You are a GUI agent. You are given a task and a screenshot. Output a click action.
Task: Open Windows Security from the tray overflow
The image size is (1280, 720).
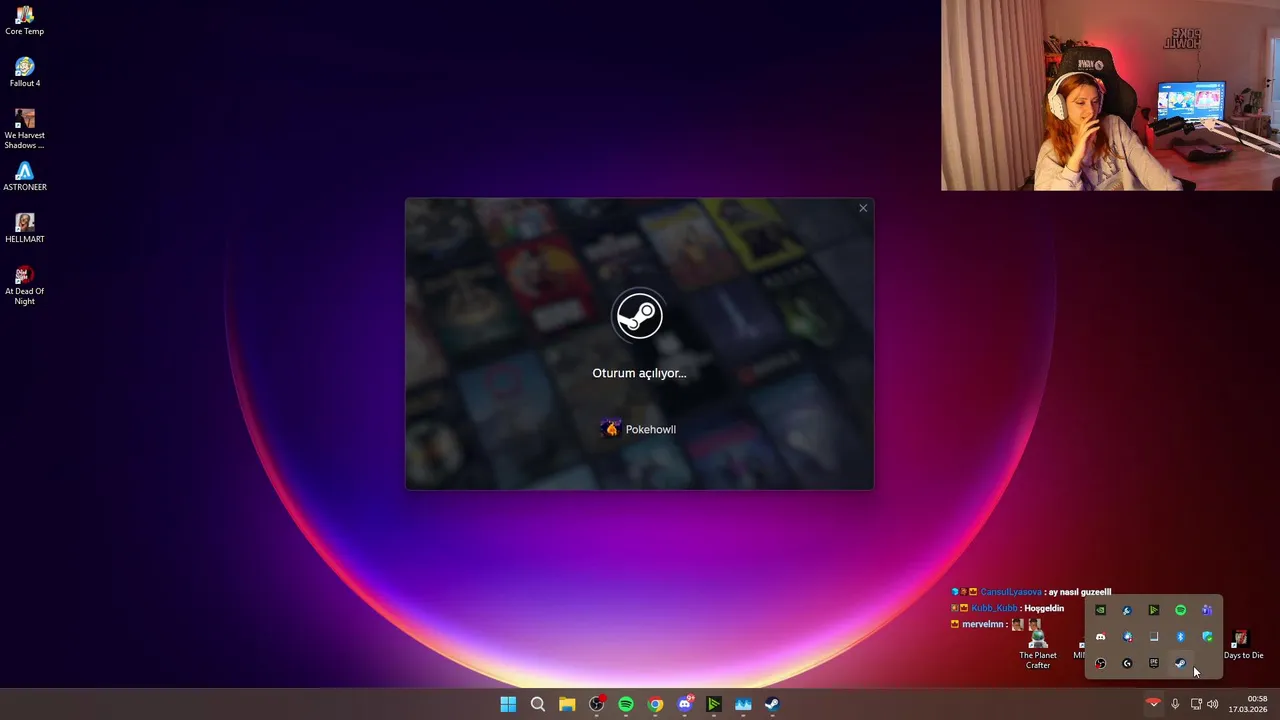1207,637
